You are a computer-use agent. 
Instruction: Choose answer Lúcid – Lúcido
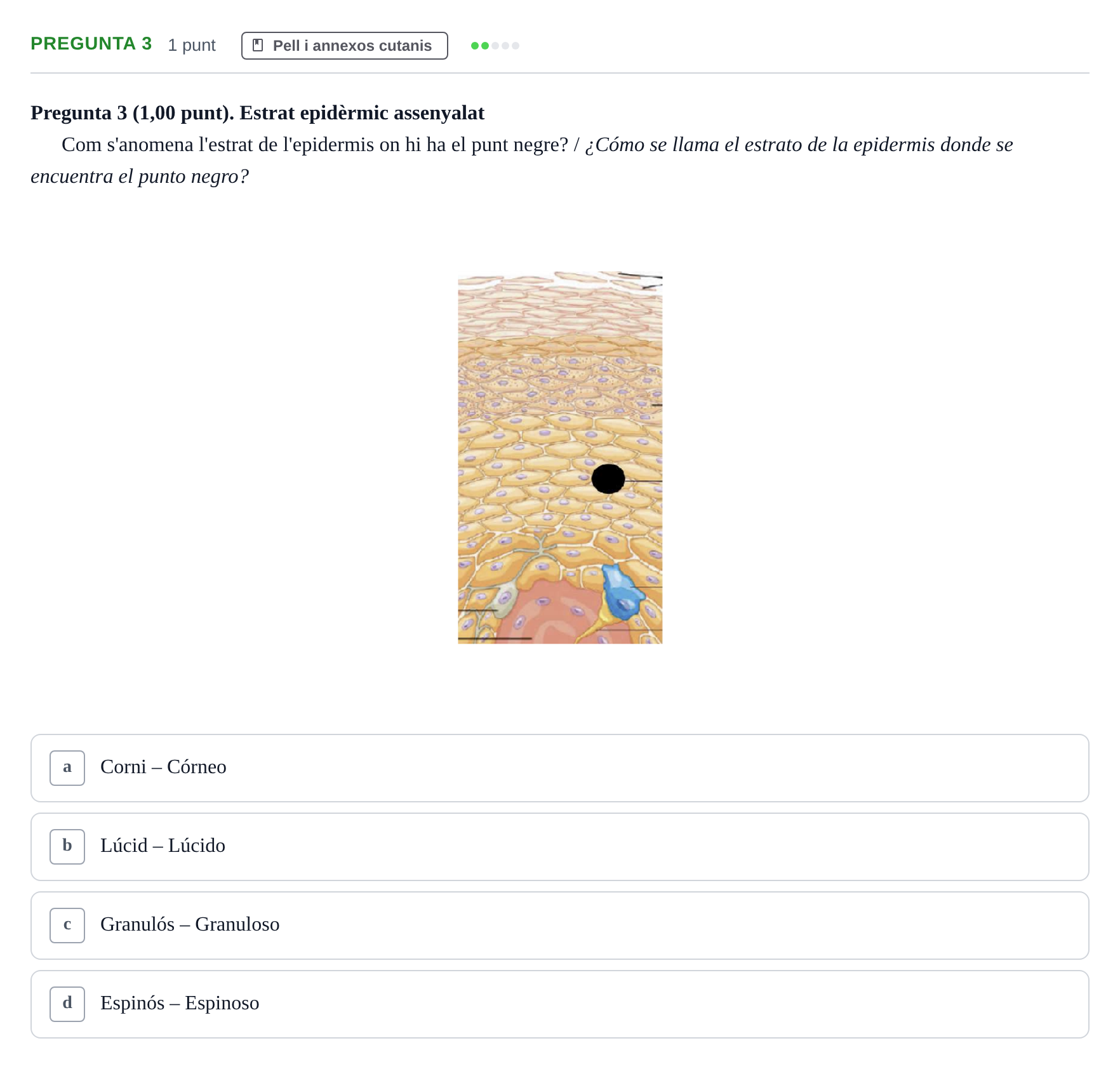[x=560, y=847]
